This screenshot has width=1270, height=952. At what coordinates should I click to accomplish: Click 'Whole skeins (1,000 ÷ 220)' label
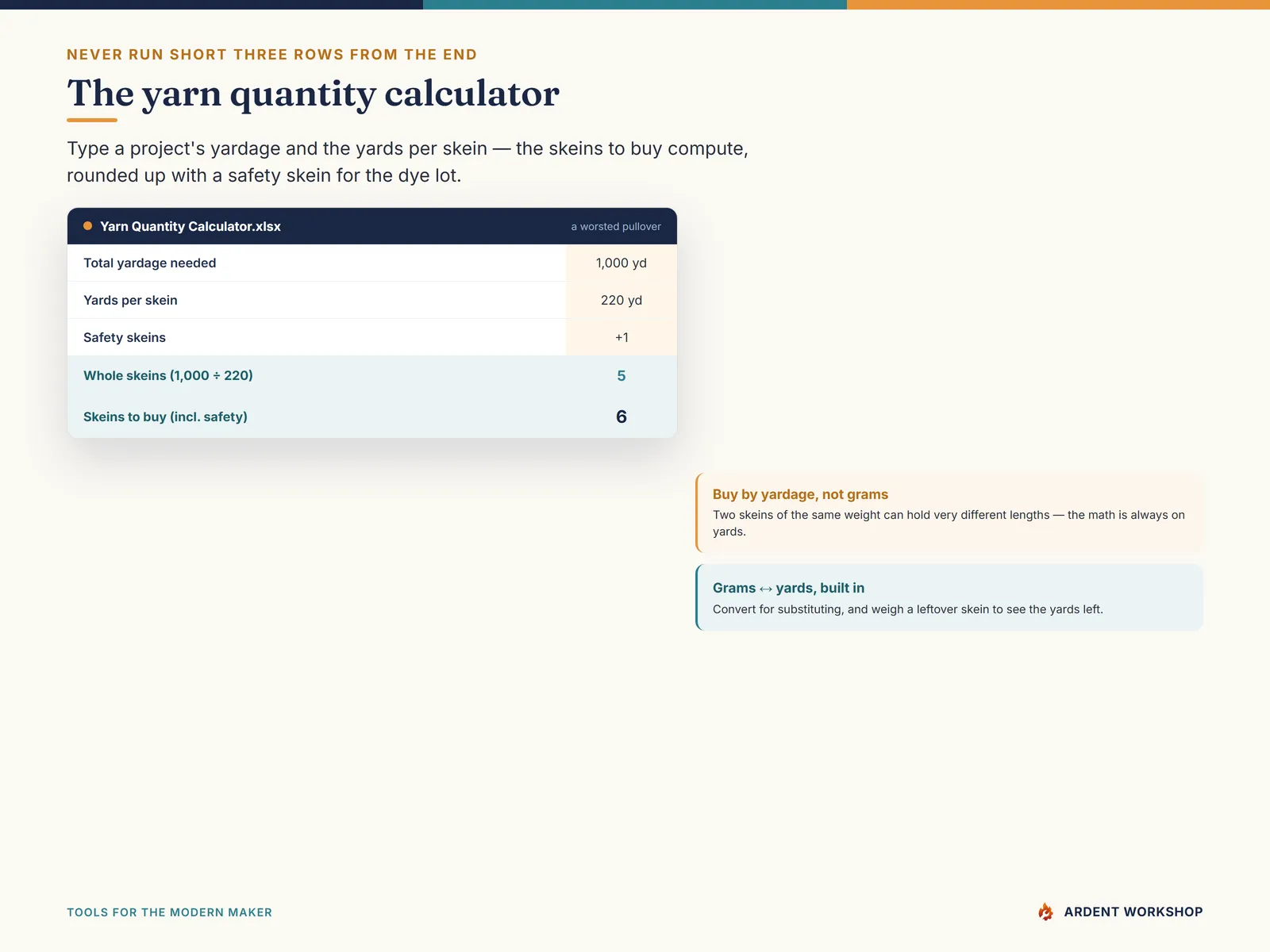168,375
